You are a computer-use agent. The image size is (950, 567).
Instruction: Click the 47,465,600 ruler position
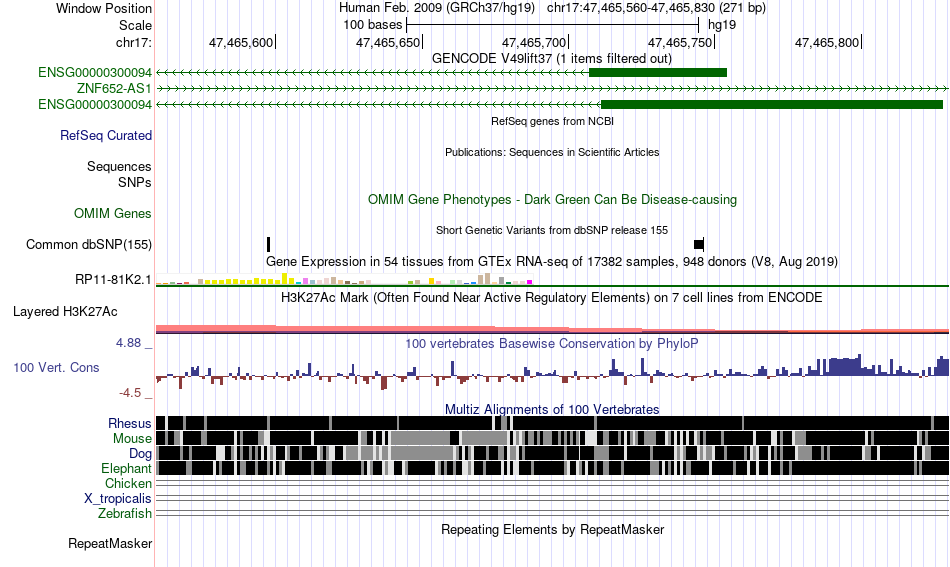(242, 42)
